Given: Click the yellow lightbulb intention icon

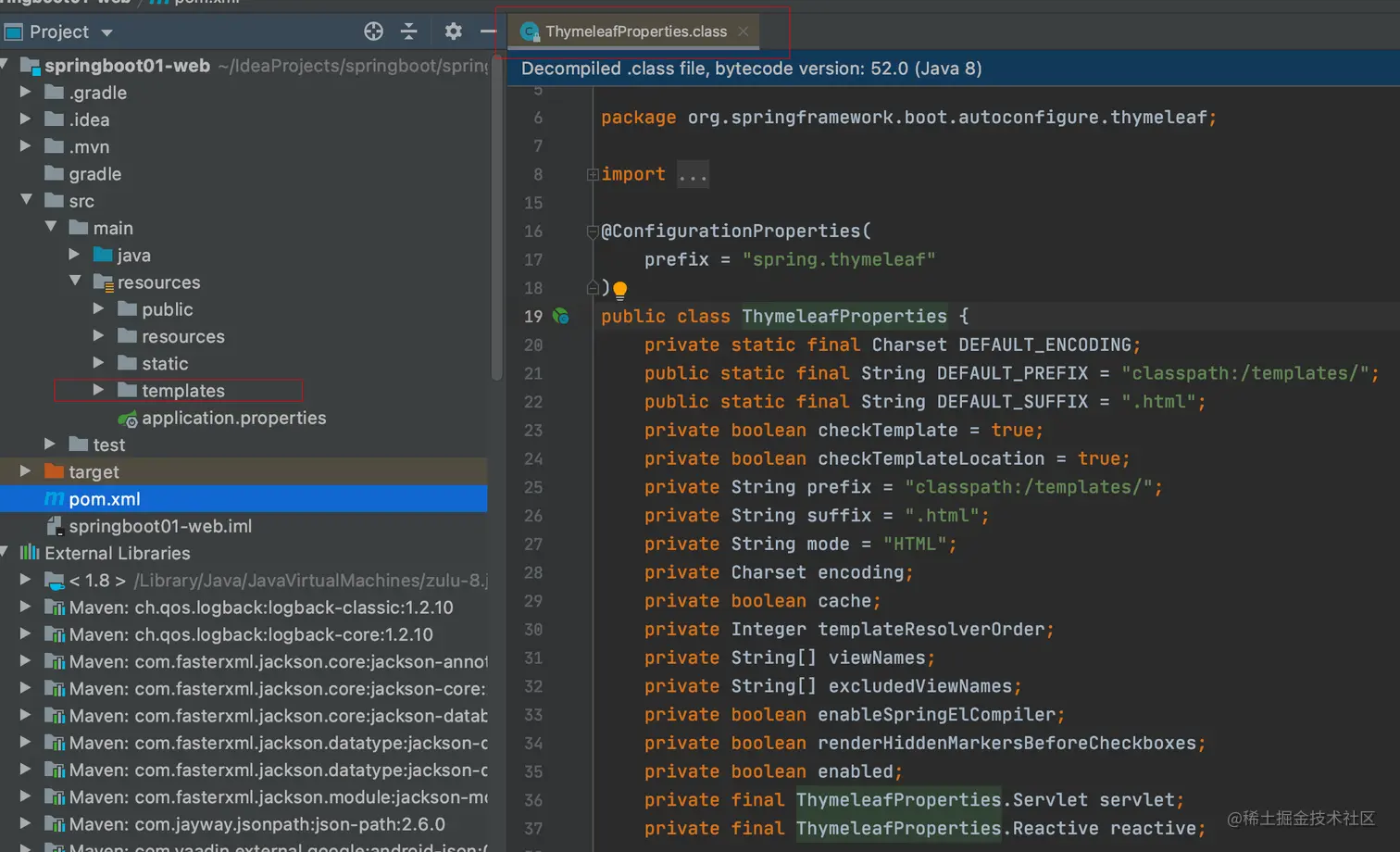Looking at the screenshot, I should 620,290.
